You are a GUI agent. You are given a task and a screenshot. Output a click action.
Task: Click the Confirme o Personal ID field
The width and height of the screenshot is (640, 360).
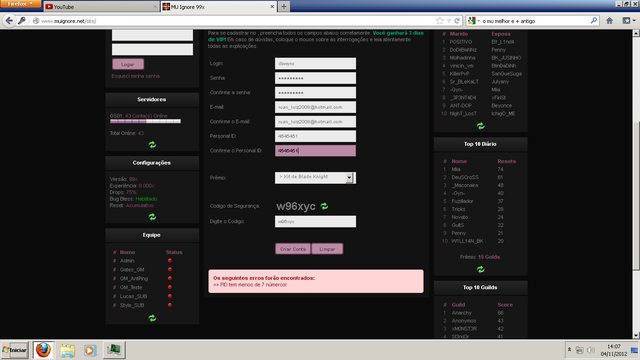[315, 151]
